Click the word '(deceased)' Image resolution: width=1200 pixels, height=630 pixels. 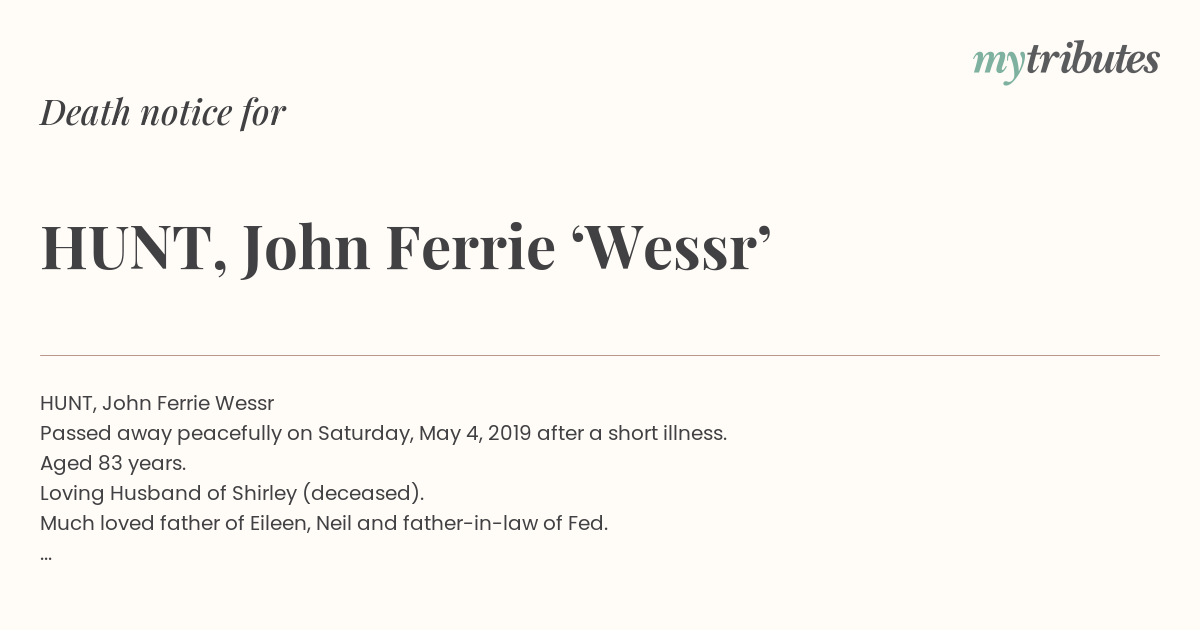(363, 493)
